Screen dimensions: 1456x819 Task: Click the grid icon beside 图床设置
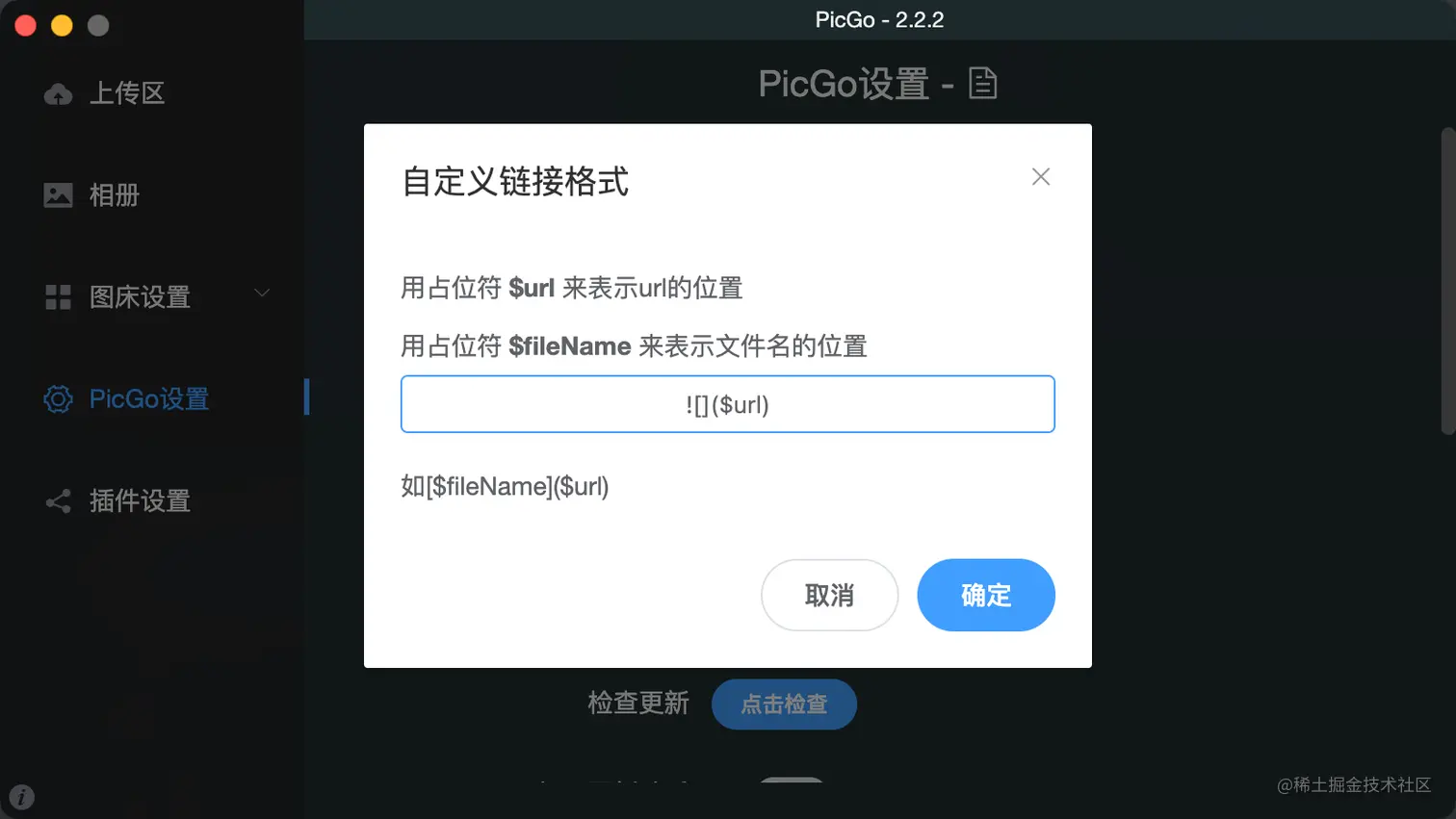(x=58, y=297)
